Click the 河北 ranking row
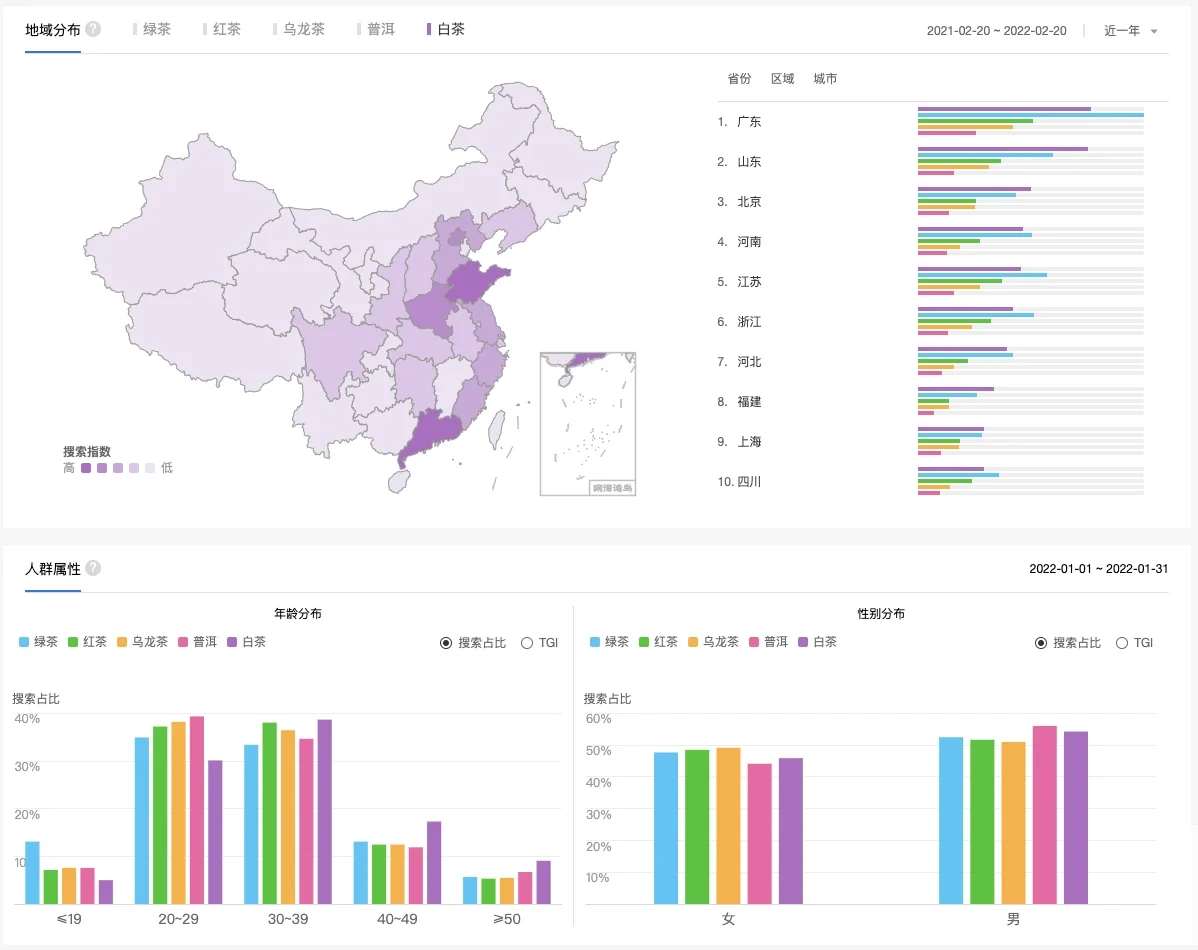 [x=931, y=362]
